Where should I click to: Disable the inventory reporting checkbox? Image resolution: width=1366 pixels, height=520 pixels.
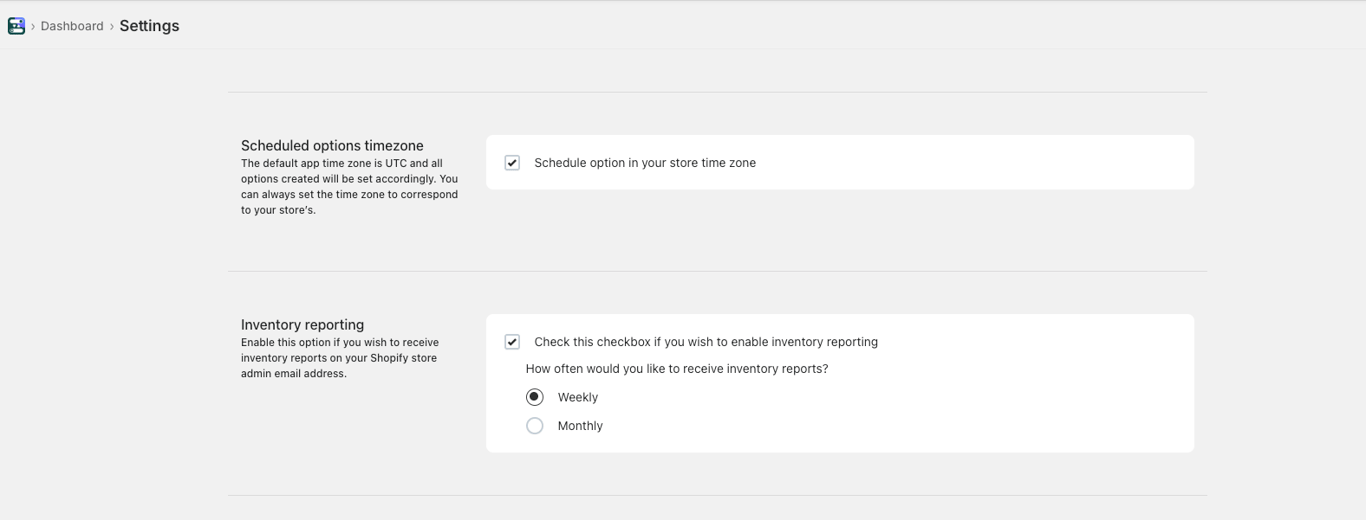click(x=512, y=342)
